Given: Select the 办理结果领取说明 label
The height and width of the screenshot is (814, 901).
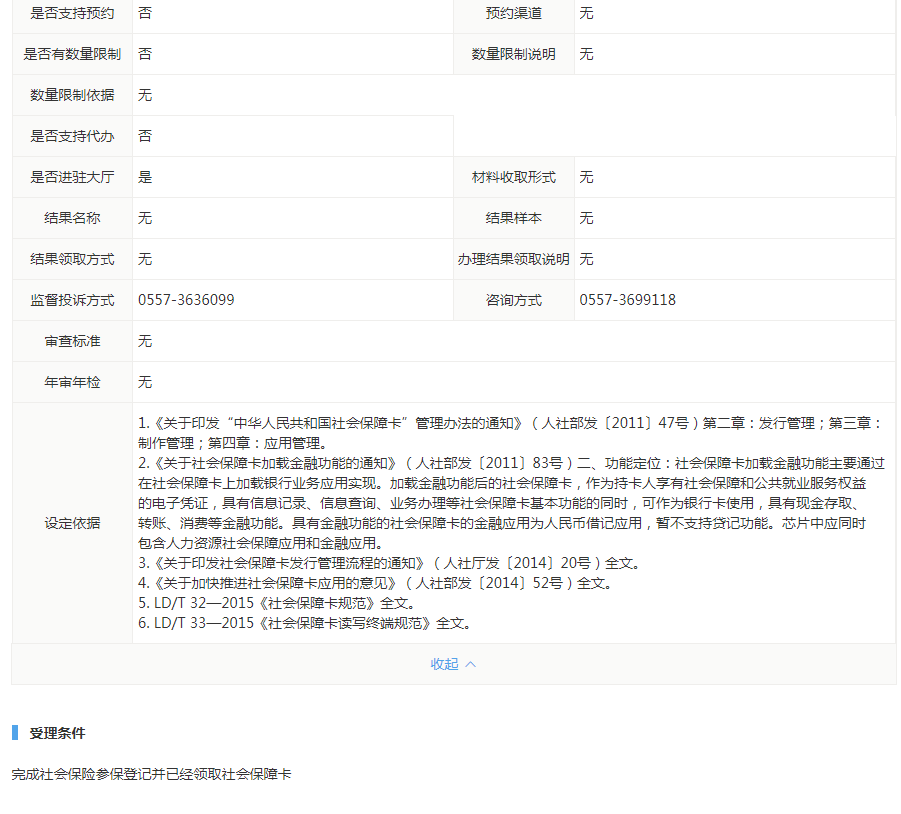Looking at the screenshot, I should (514, 259).
